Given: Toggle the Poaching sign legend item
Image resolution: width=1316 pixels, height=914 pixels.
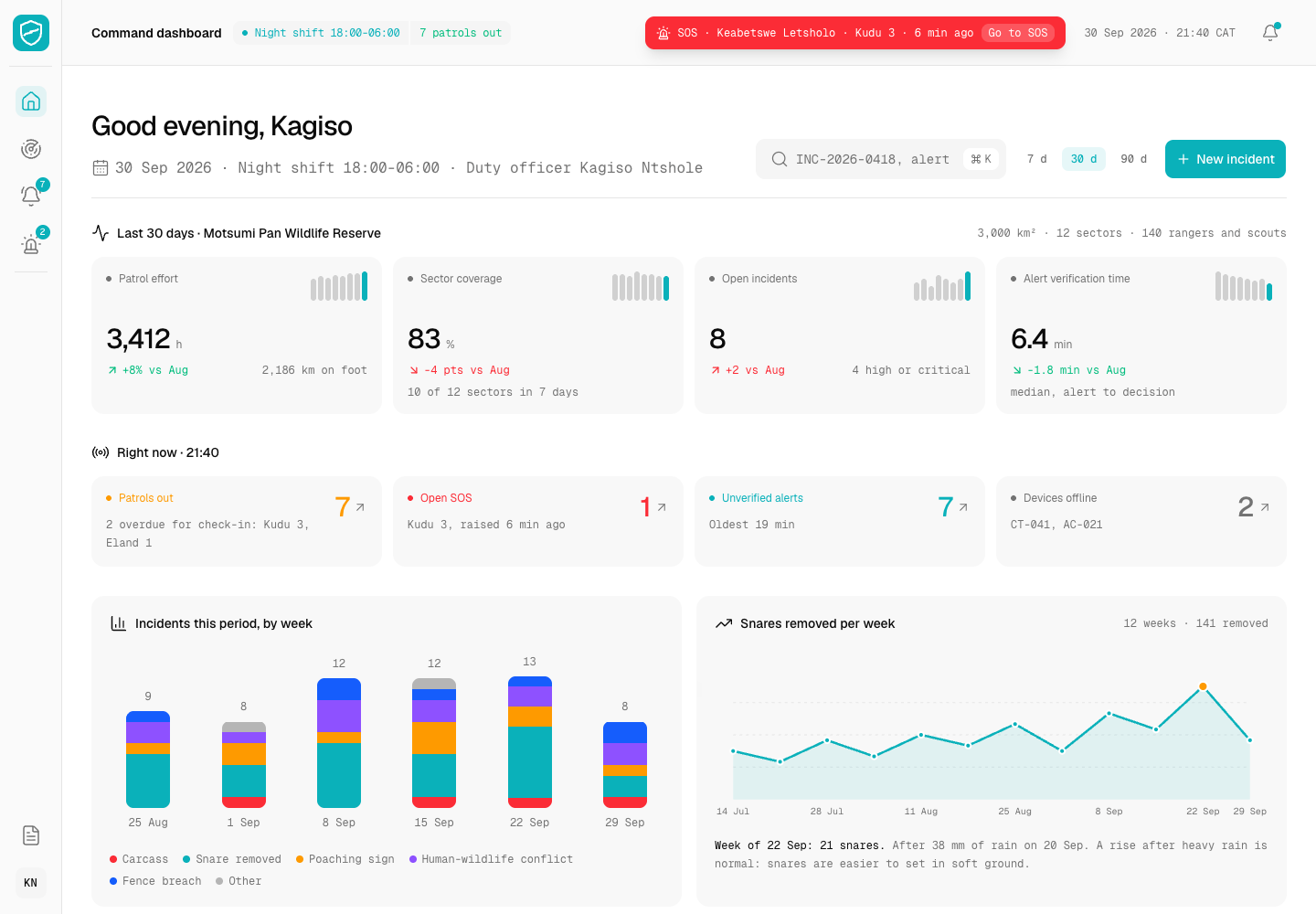Looking at the screenshot, I should coord(345,859).
